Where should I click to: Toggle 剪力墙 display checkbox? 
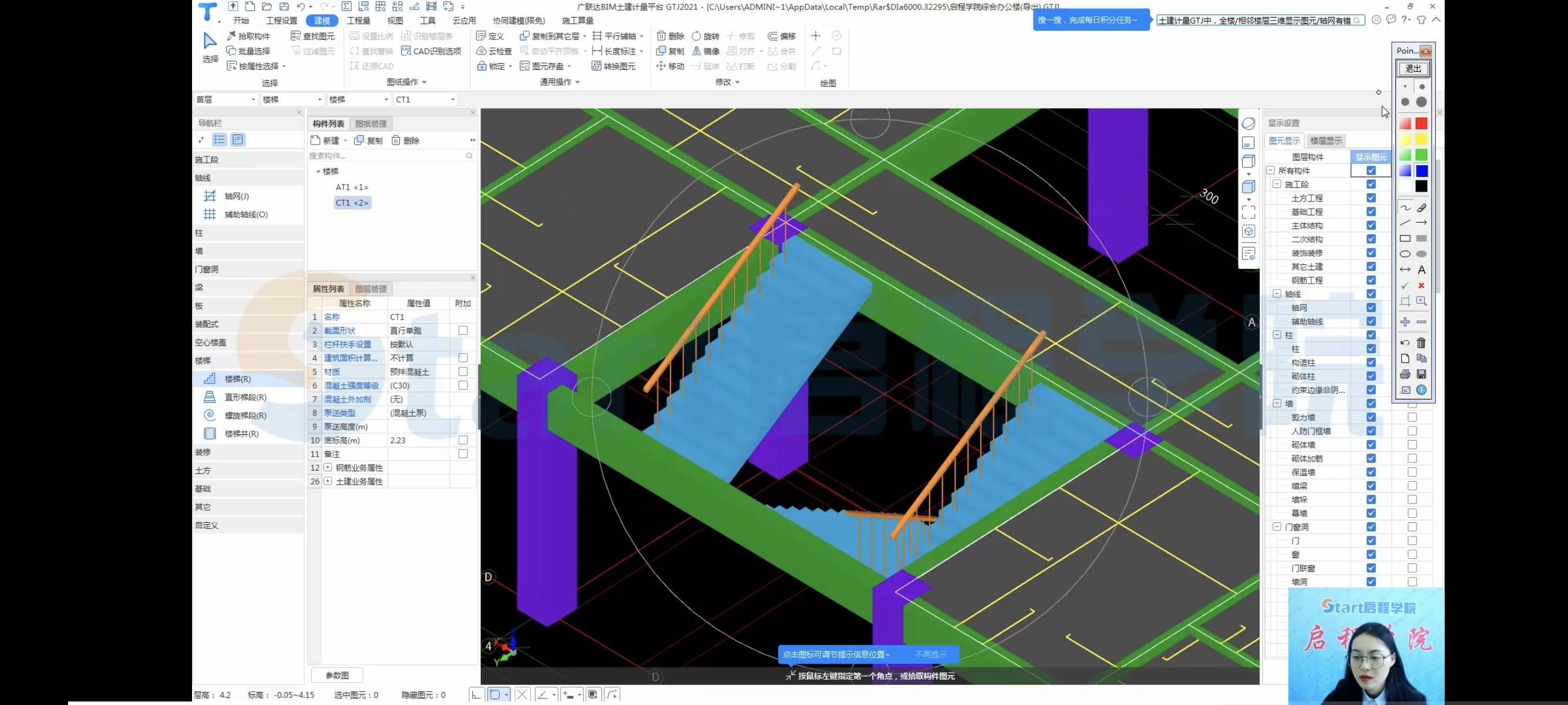[x=1371, y=417]
